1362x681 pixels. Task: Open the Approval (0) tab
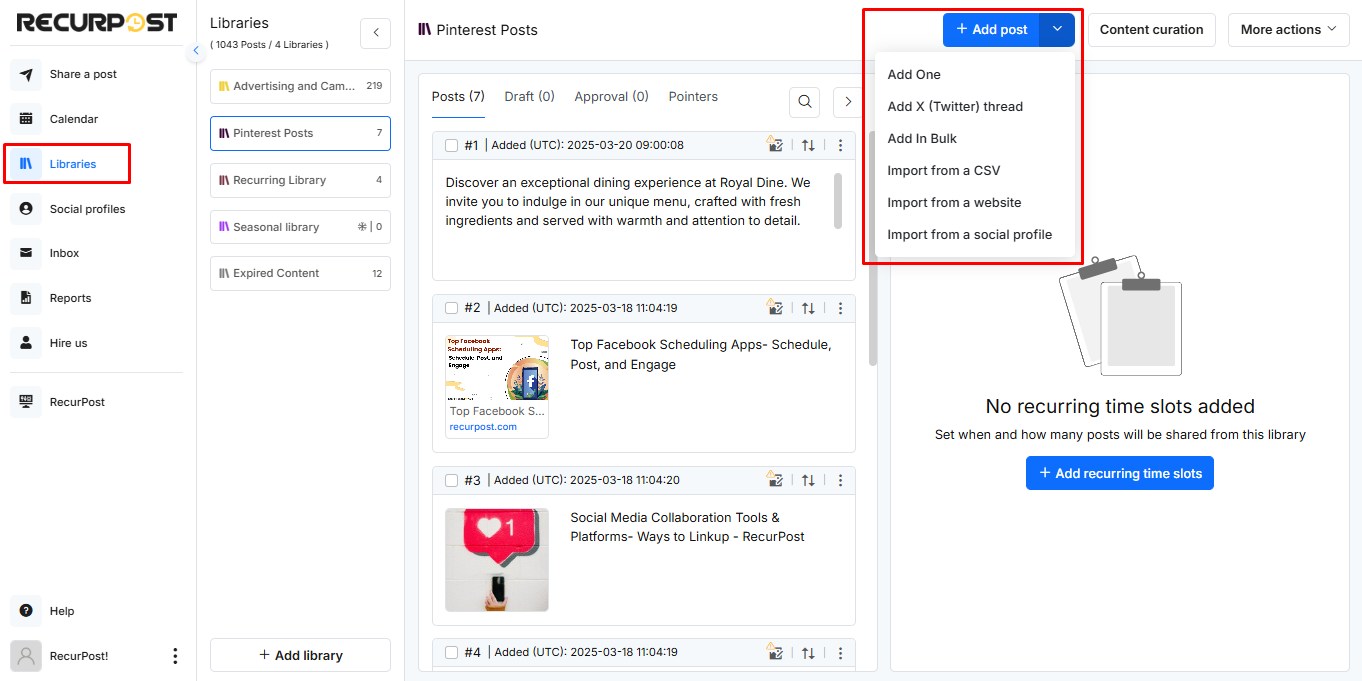[x=611, y=97]
